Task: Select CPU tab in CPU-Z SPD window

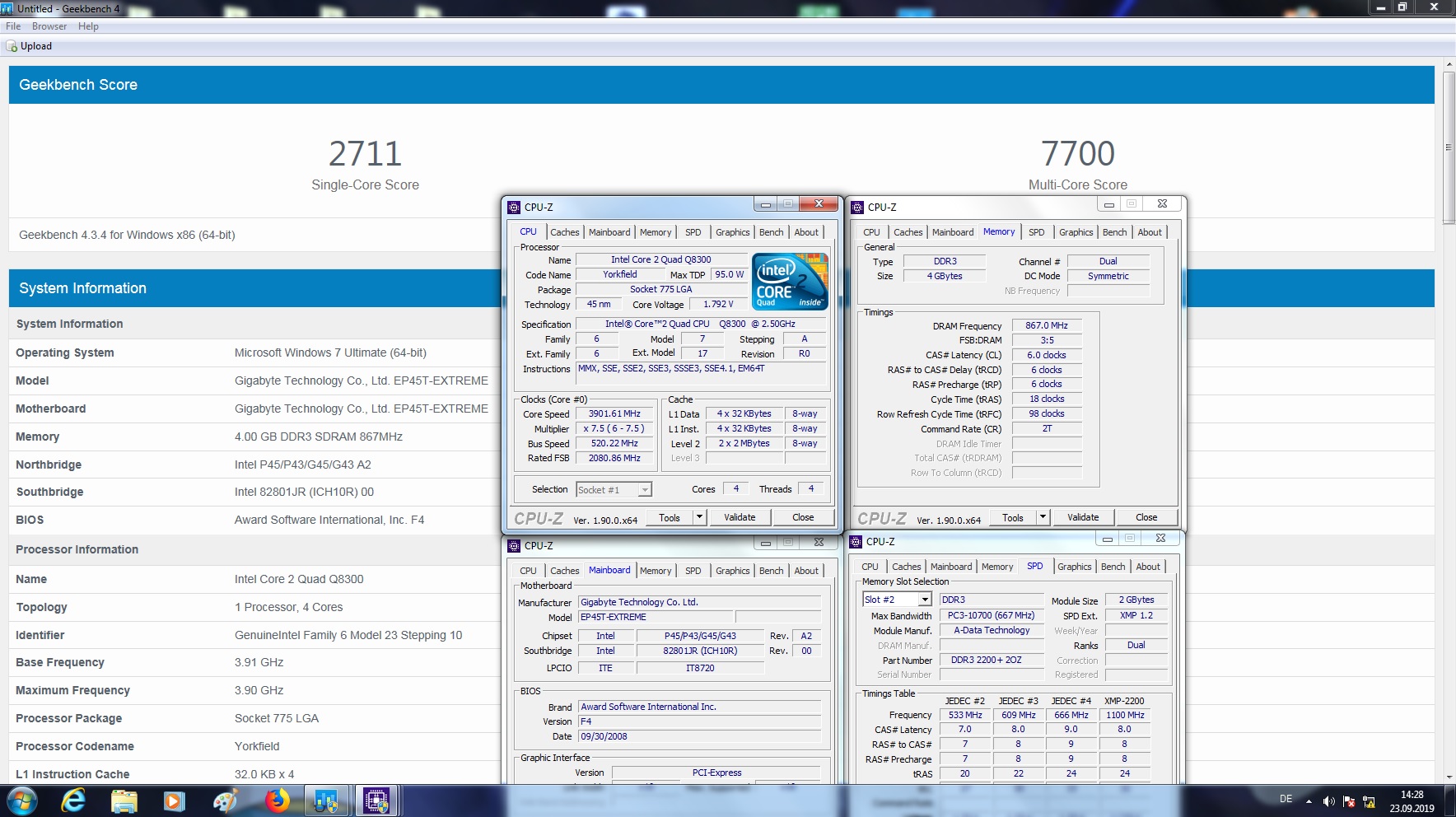Action: point(870,567)
